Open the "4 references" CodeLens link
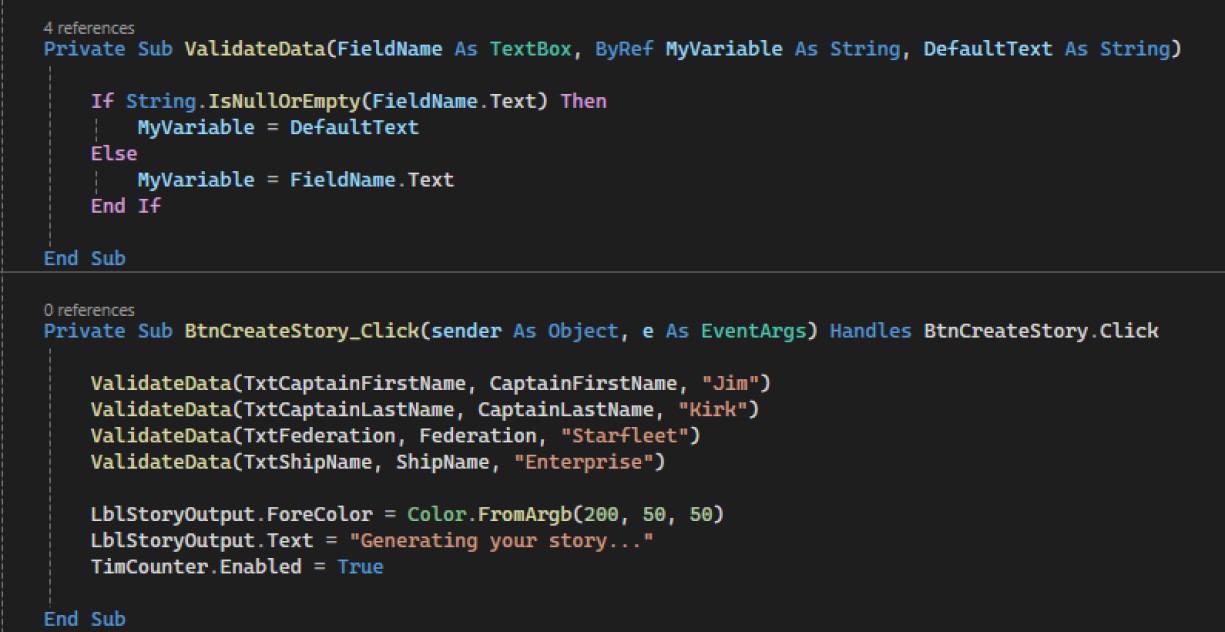This screenshot has width=1225, height=632. 89,28
